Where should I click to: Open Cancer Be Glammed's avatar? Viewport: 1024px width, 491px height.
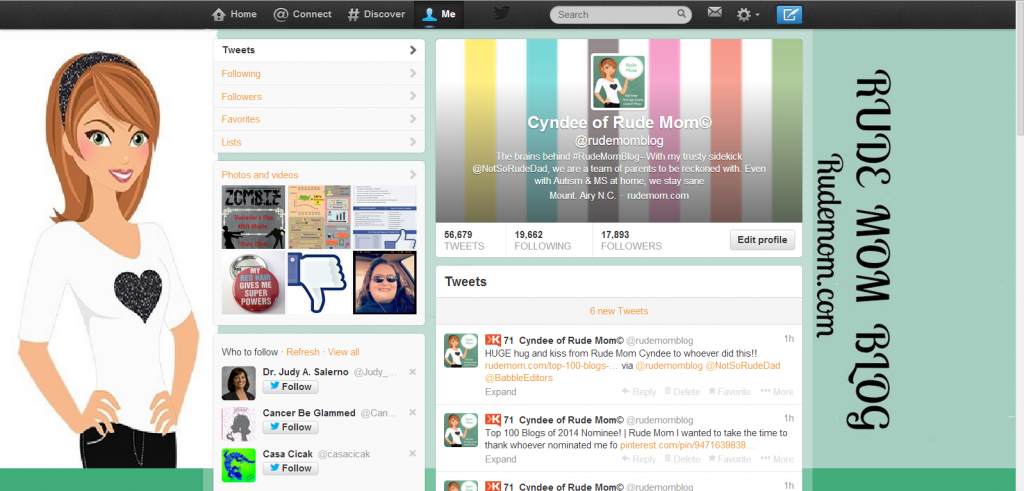[x=238, y=424]
